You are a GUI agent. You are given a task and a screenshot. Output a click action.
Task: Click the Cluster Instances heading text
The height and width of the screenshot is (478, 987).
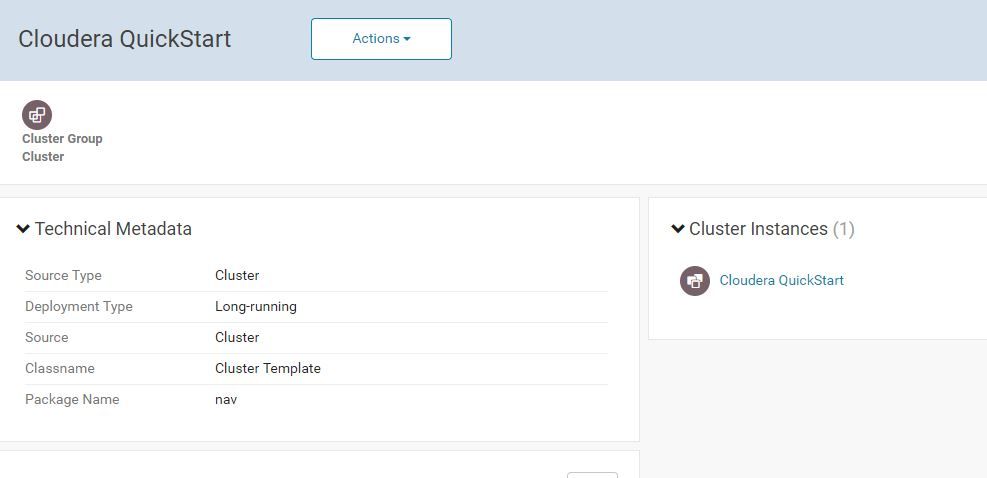pyautogui.click(x=758, y=229)
